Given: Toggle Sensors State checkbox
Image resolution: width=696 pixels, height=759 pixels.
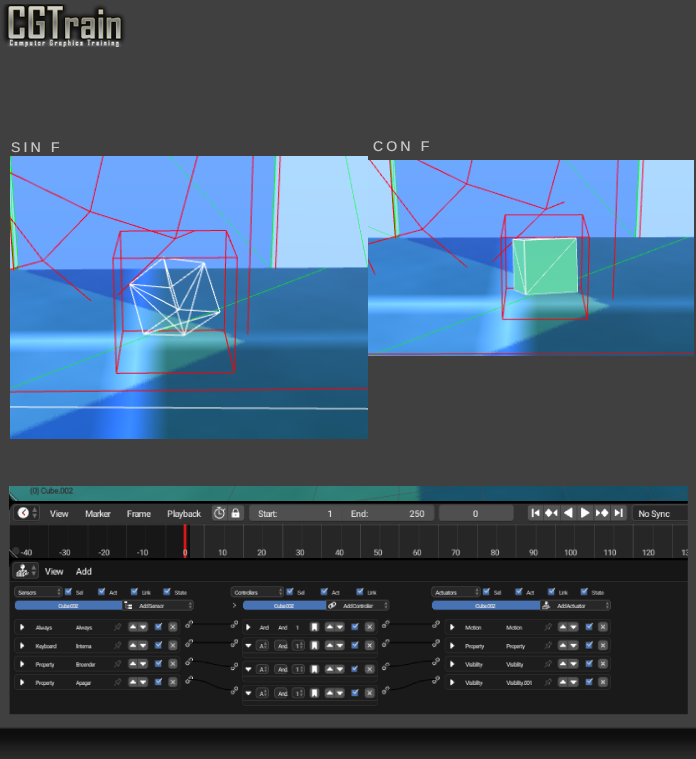Looking at the screenshot, I should tap(166, 592).
